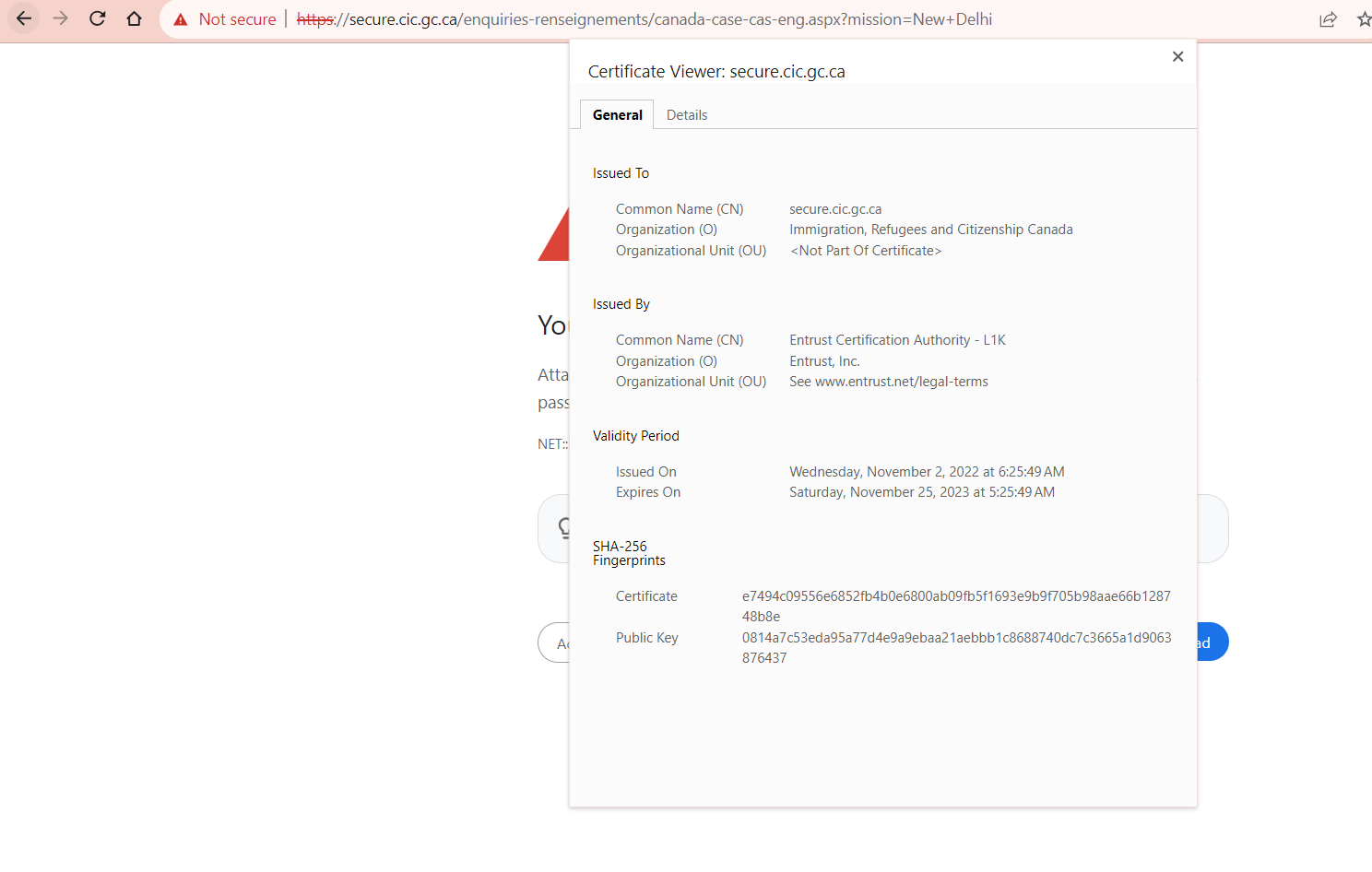Image resolution: width=1372 pixels, height=872 pixels.
Task: Click the partially hidden Advanced button
Action: coord(555,643)
